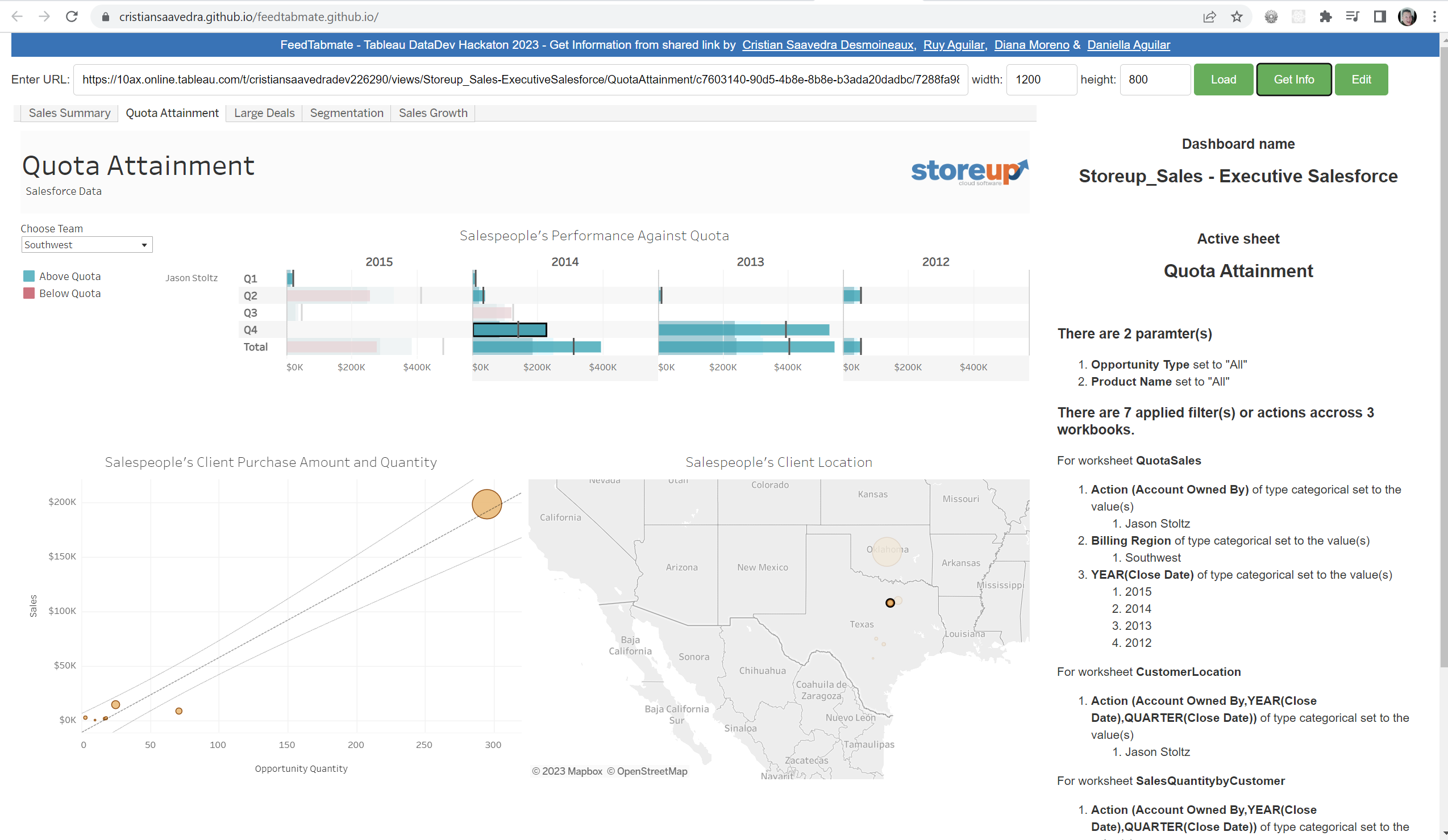Screen dimensions: 1448x840
Task: Switch to the Sales Summary tab
Action: tap(69, 113)
